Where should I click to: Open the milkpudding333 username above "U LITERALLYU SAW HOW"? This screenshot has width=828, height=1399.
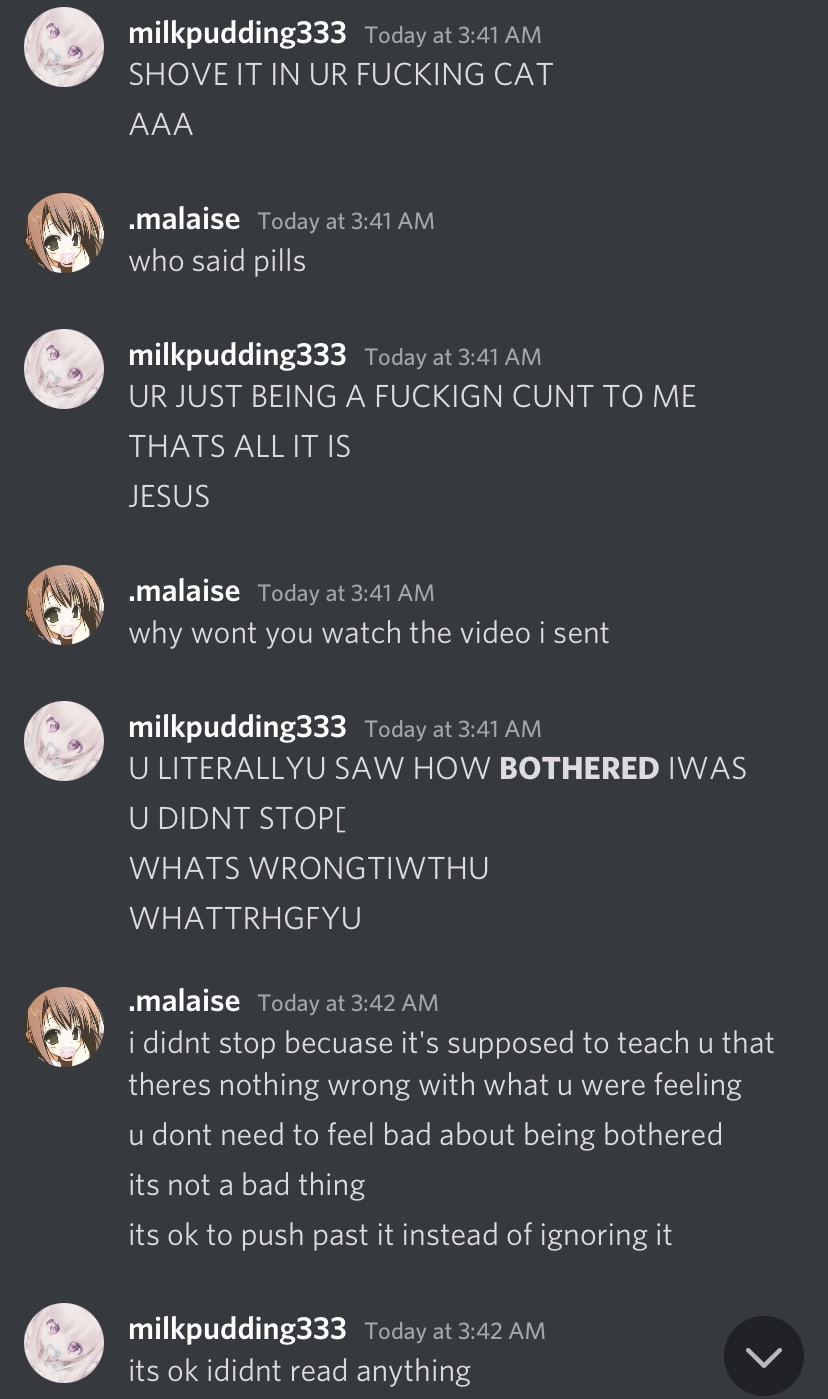click(x=237, y=727)
